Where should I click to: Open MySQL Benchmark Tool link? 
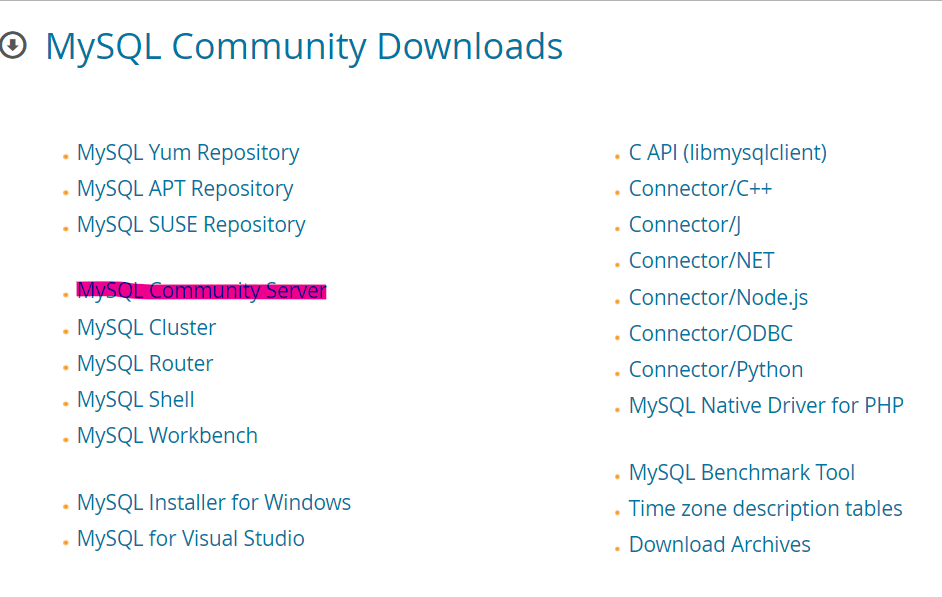click(741, 473)
